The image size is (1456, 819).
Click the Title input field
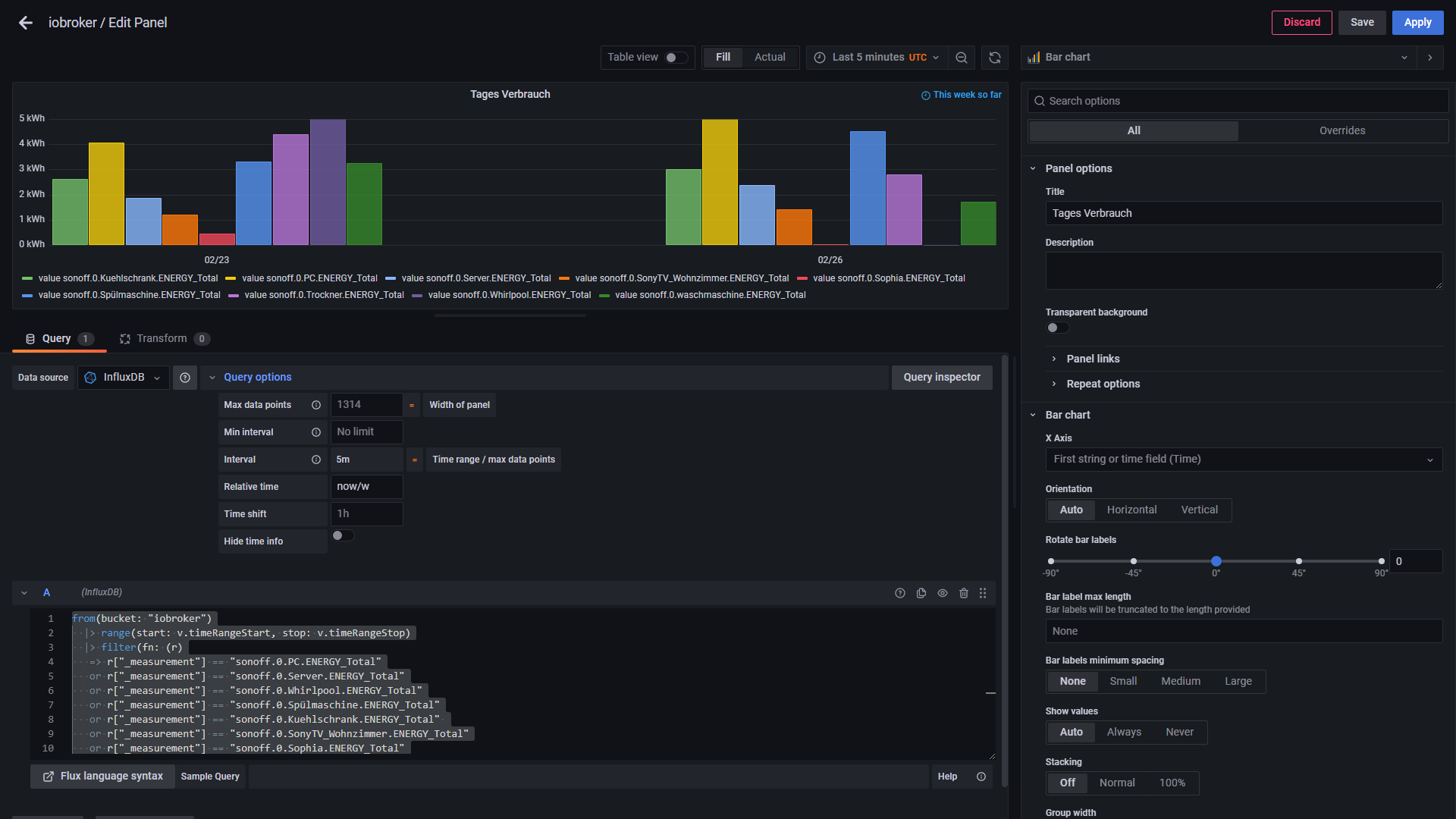1244,214
